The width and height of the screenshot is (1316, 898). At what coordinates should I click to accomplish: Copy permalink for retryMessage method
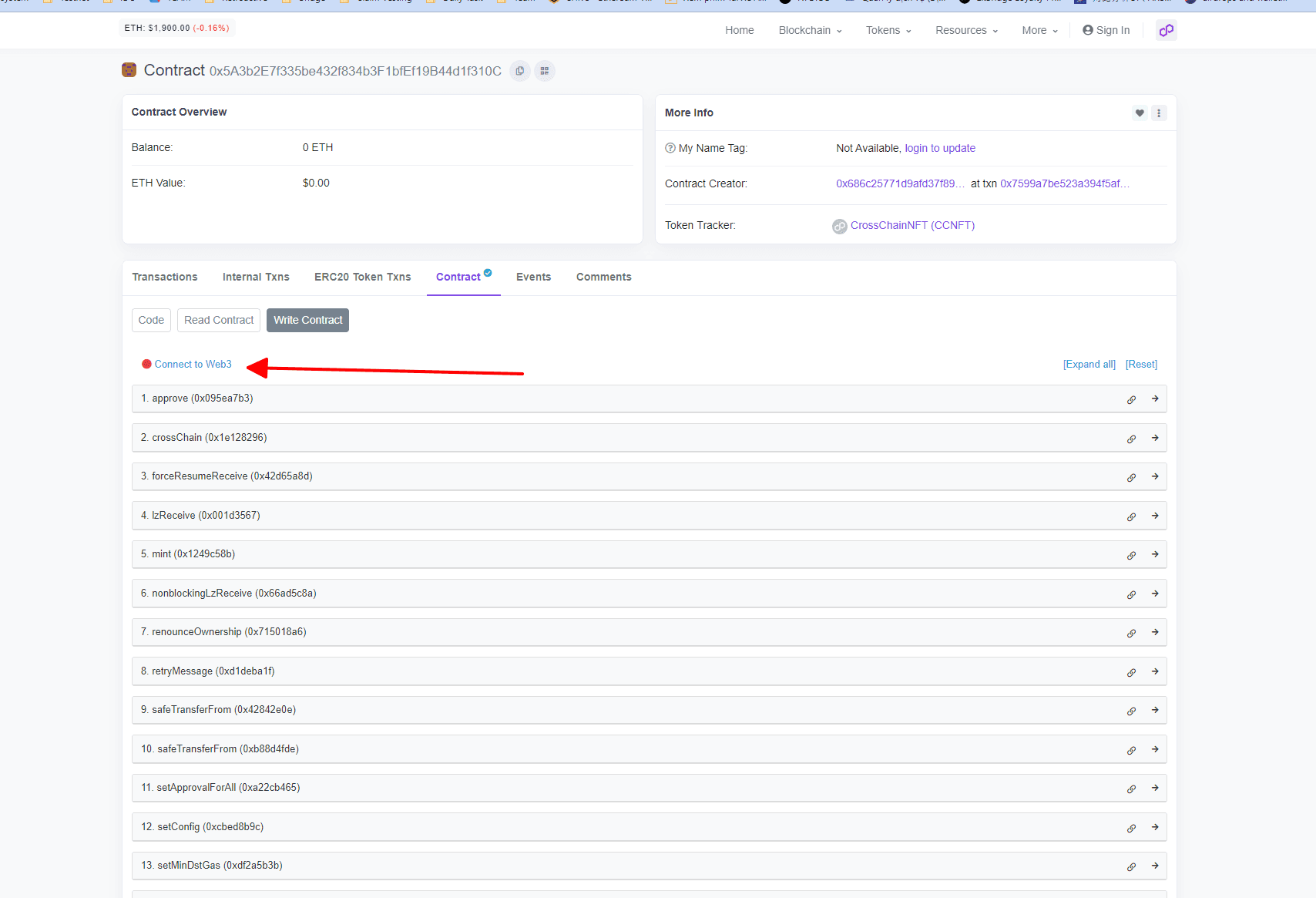(x=1131, y=672)
